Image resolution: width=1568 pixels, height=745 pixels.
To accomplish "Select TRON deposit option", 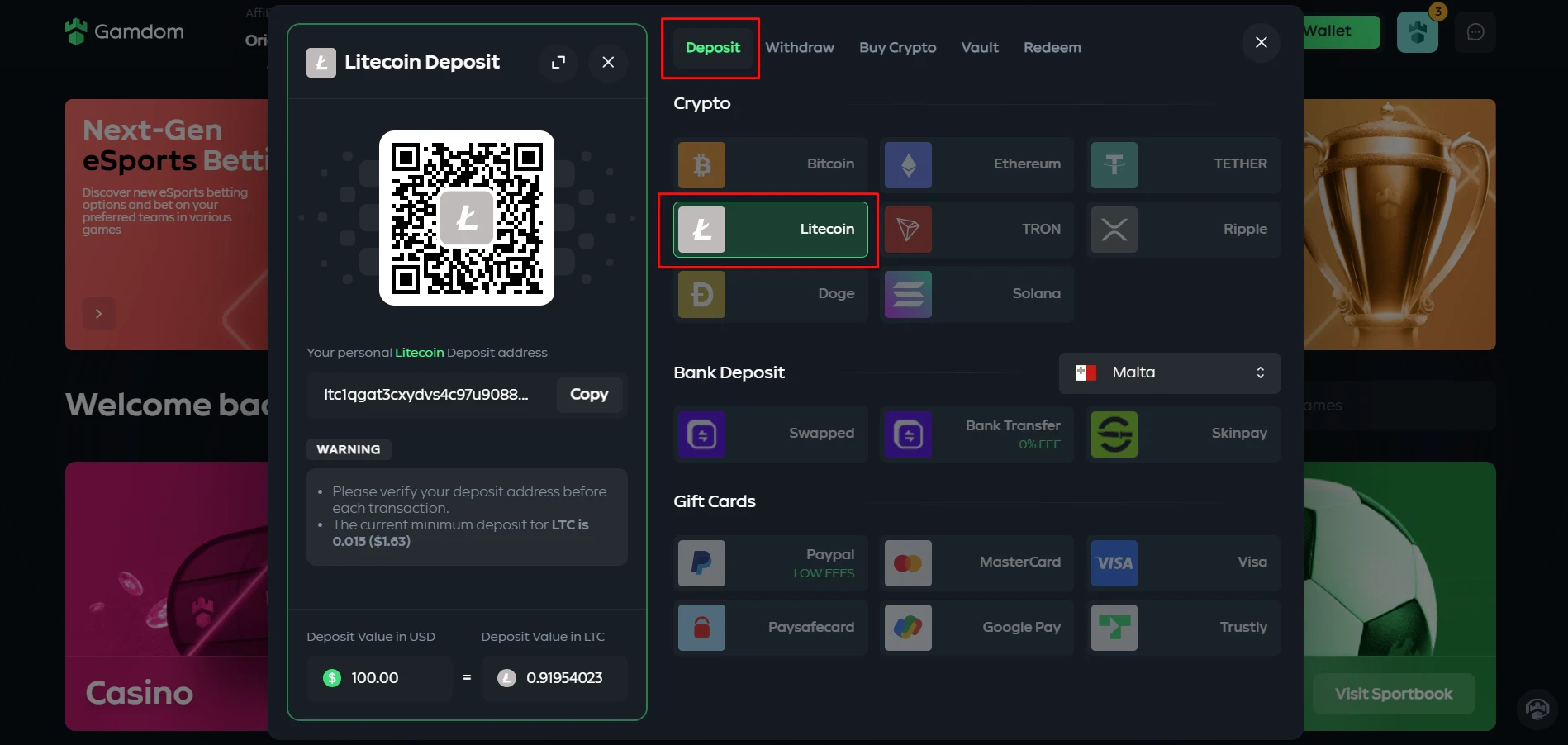I will 976,230.
